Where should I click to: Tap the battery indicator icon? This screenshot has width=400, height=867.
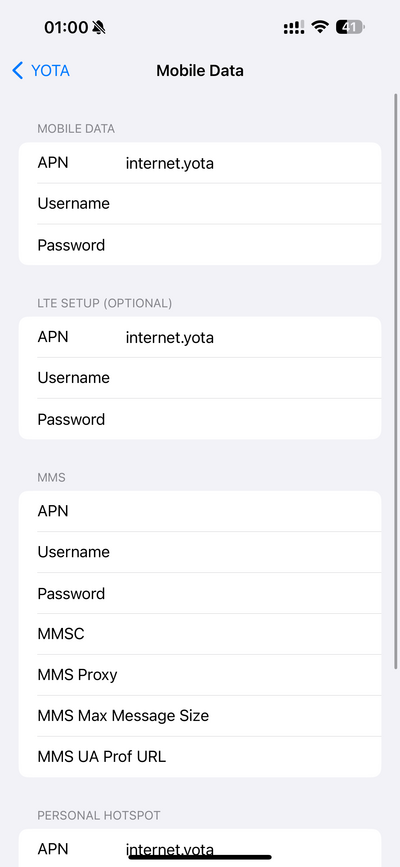click(350, 27)
